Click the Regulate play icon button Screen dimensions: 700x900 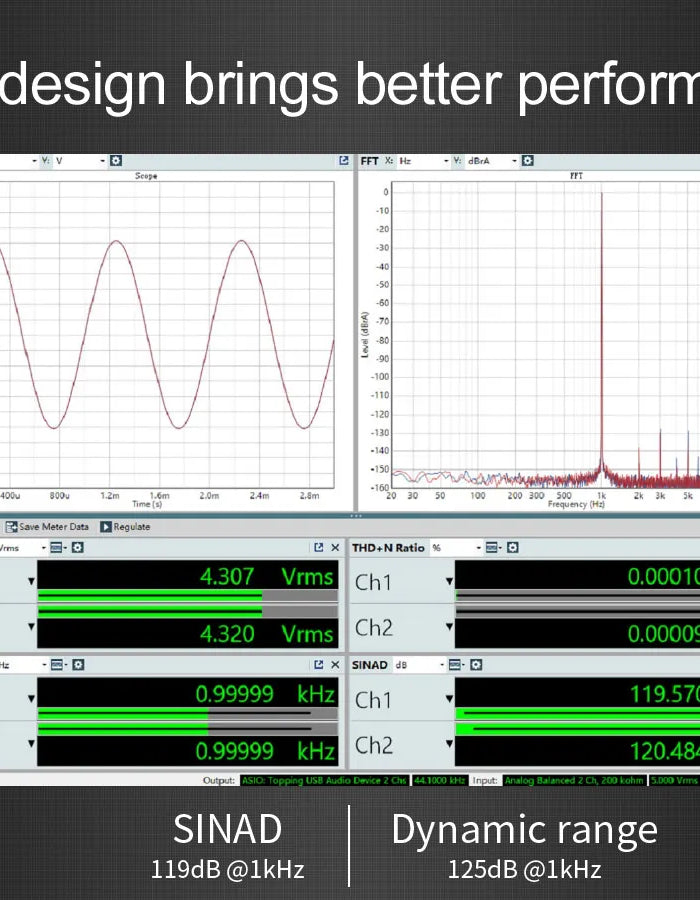coord(105,527)
